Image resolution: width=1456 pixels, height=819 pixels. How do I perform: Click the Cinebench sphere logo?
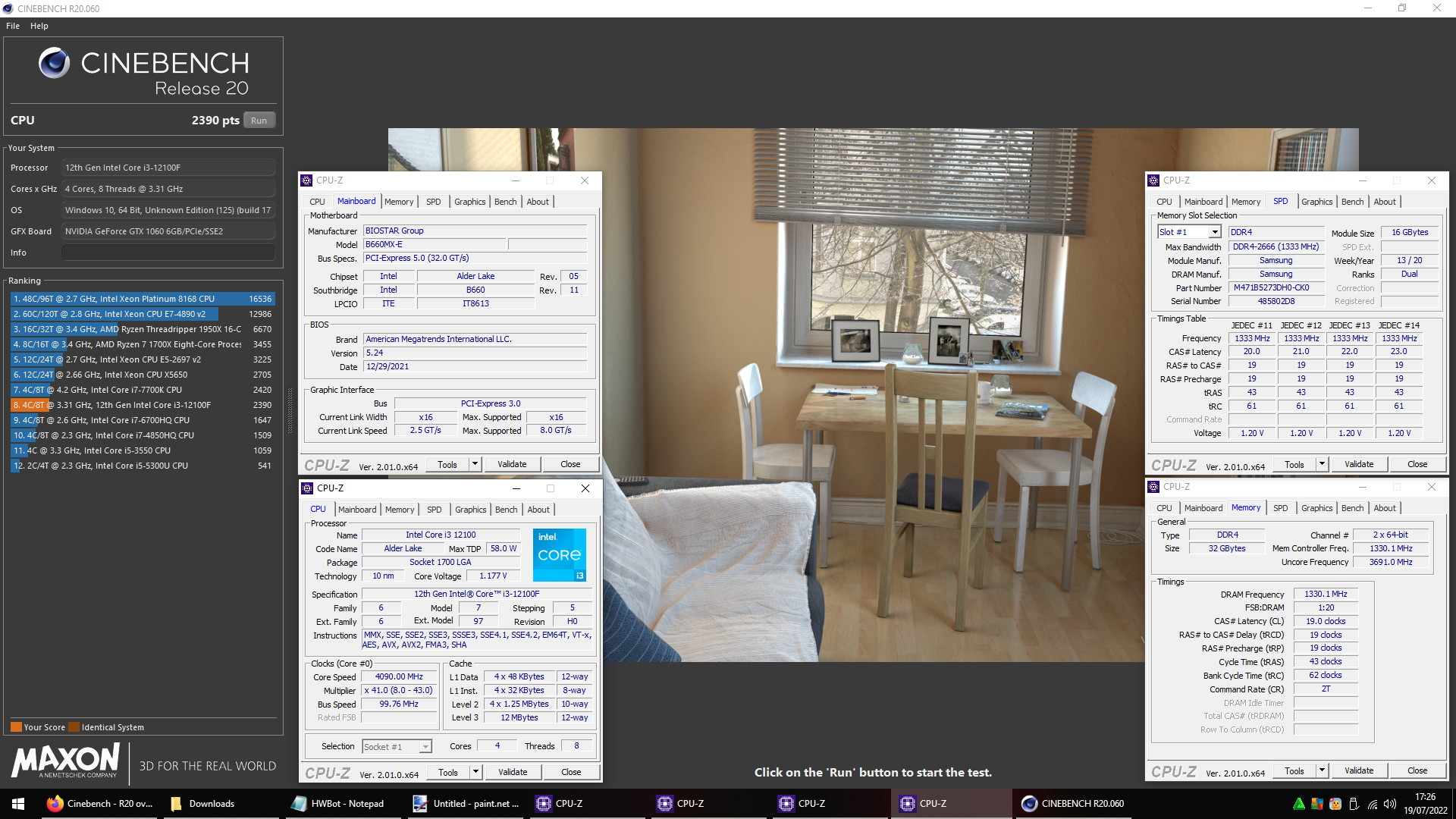click(x=55, y=63)
